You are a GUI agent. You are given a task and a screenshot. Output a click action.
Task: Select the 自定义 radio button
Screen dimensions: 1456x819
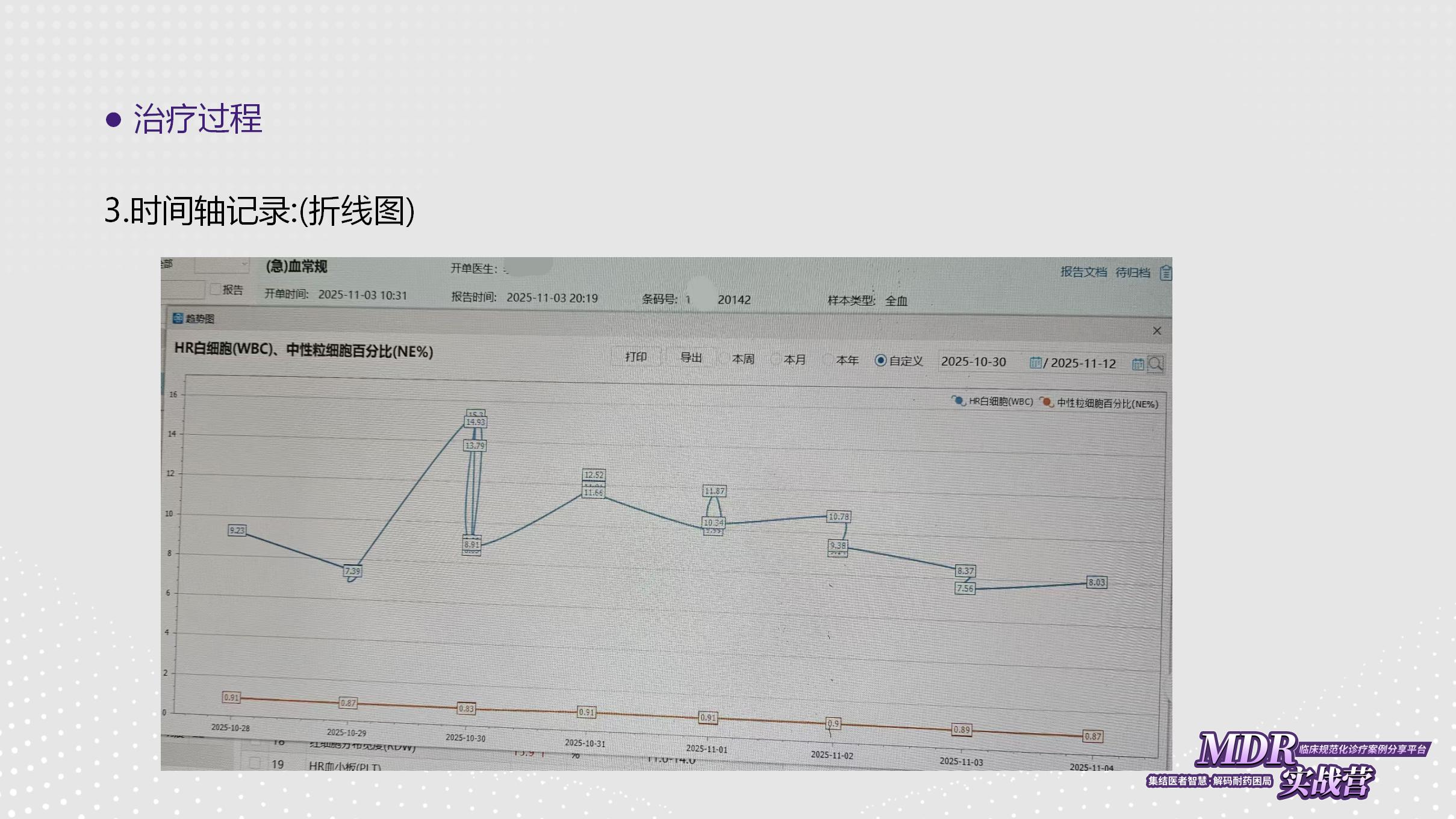pos(880,360)
